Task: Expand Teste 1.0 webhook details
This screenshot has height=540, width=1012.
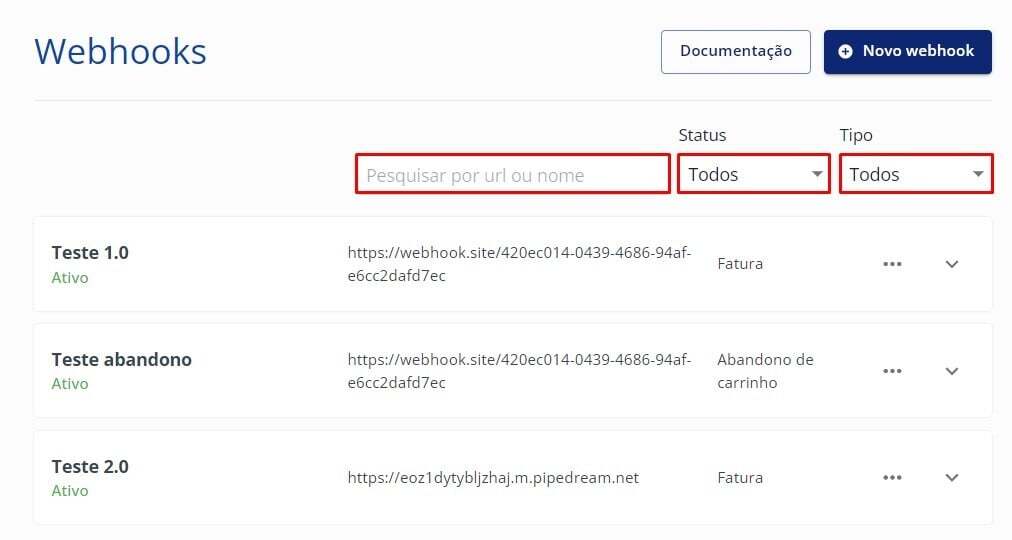Action: 952,264
